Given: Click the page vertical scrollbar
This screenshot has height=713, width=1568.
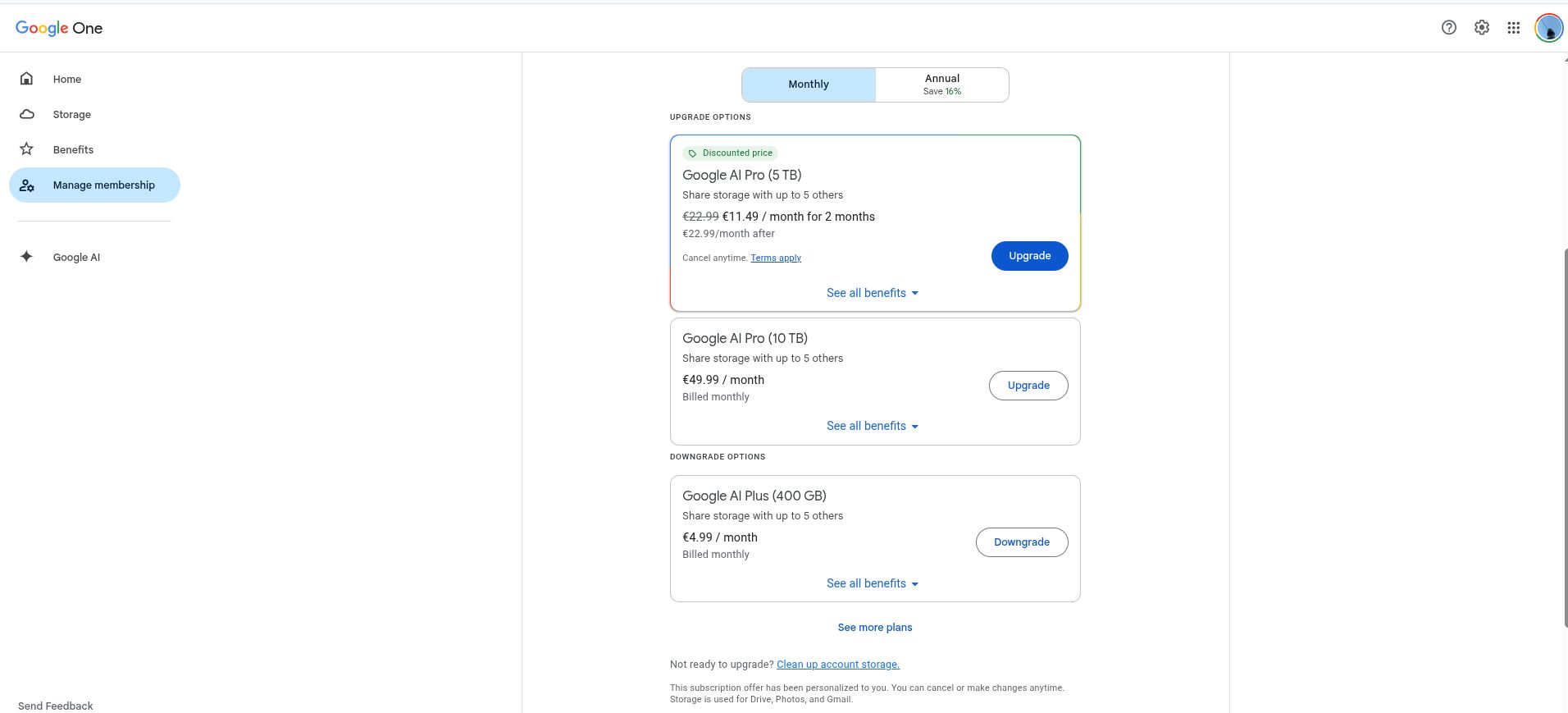Looking at the screenshot, I should pos(1565,436).
